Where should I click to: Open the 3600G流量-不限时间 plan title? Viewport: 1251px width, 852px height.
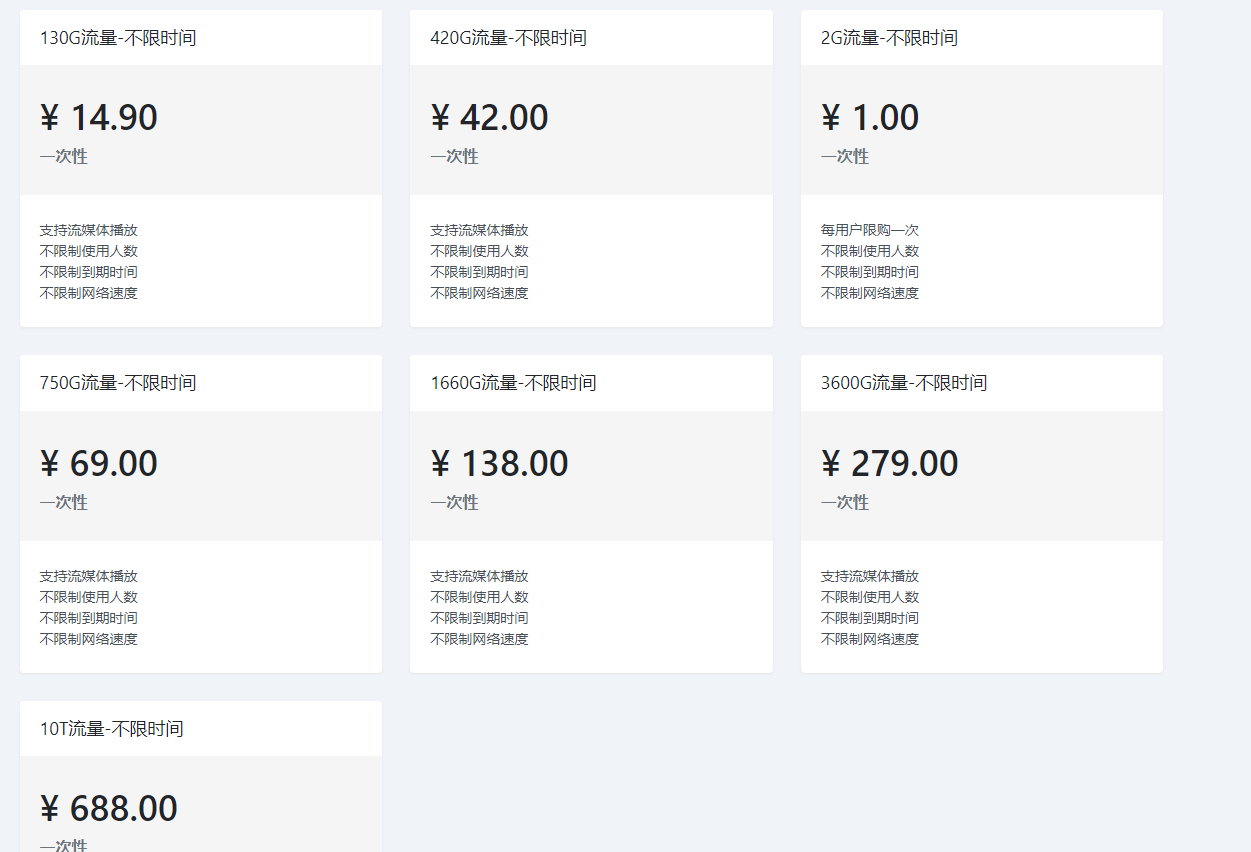coord(904,383)
